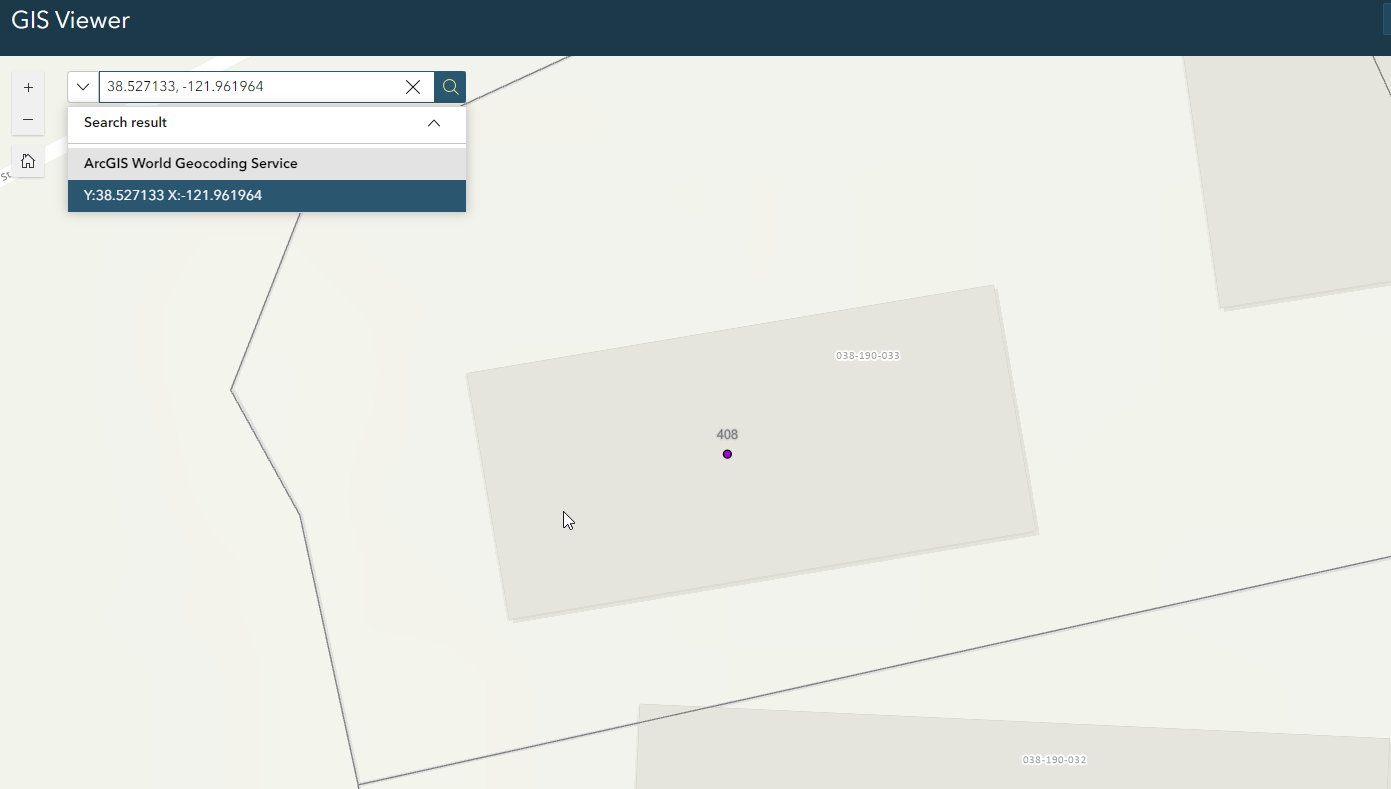1391x789 pixels.
Task: Click the 408 address label text
Action: pyautogui.click(x=726, y=434)
